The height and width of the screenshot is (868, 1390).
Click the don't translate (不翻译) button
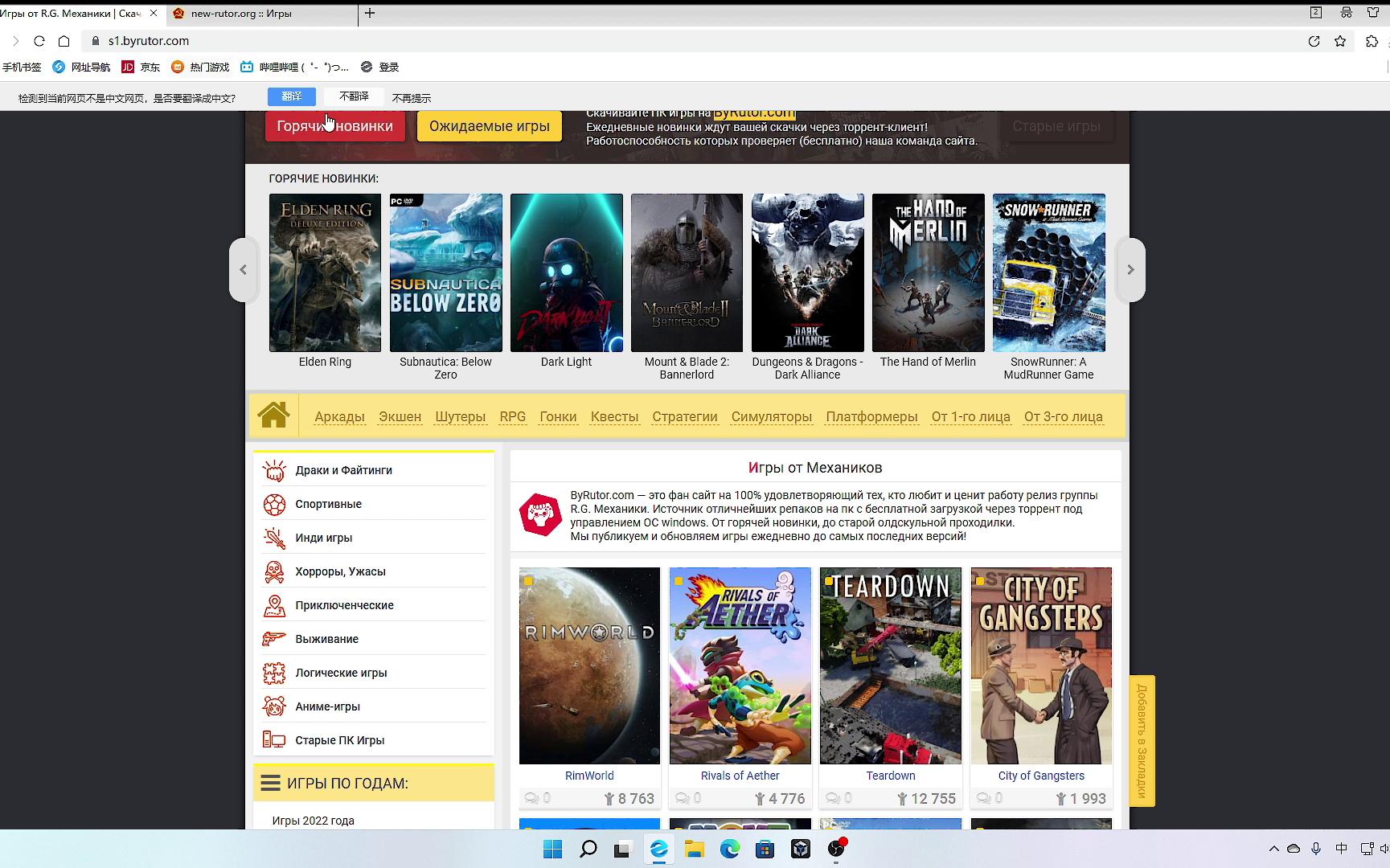(354, 96)
